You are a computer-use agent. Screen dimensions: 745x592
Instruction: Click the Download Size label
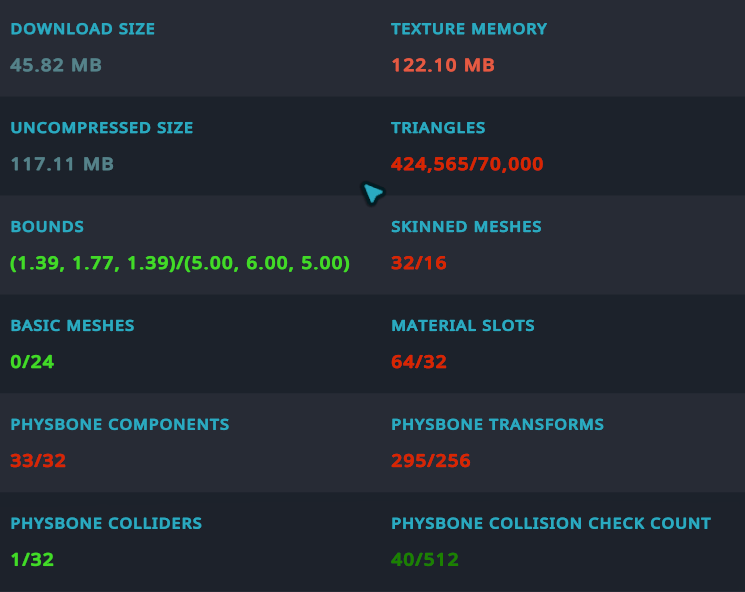(83, 29)
